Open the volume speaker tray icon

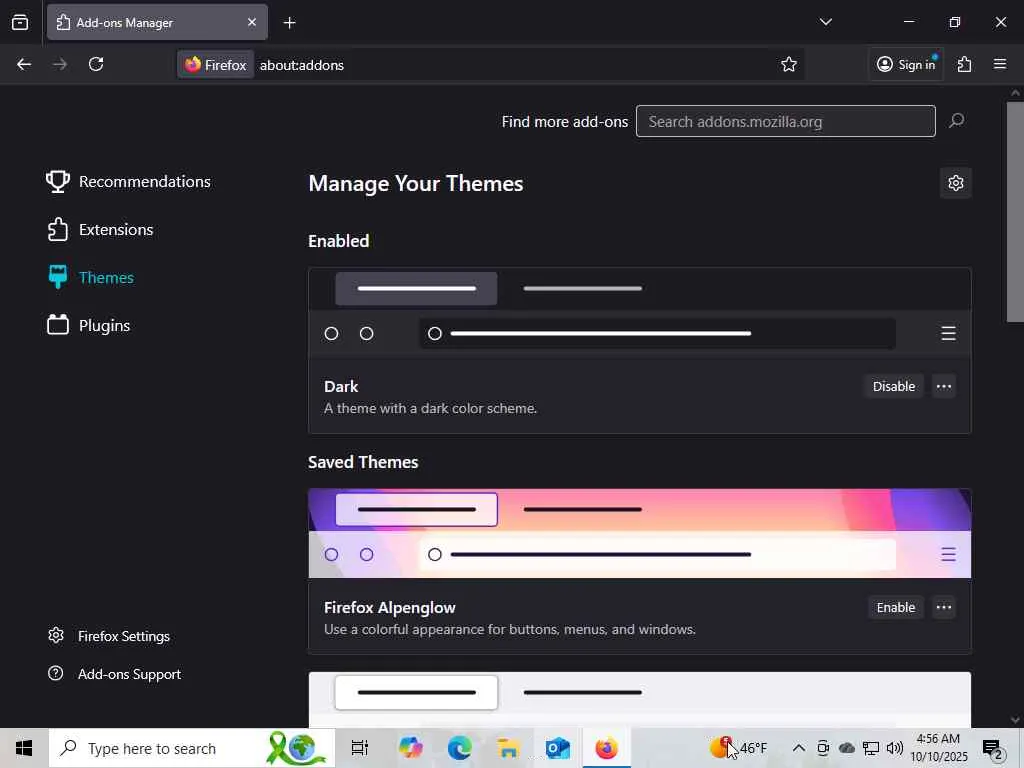[895, 748]
